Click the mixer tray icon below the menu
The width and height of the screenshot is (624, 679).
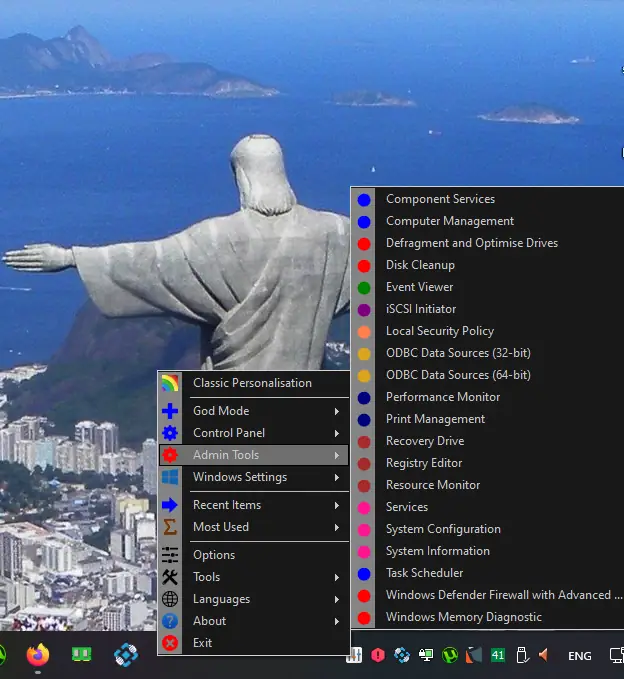click(354, 655)
